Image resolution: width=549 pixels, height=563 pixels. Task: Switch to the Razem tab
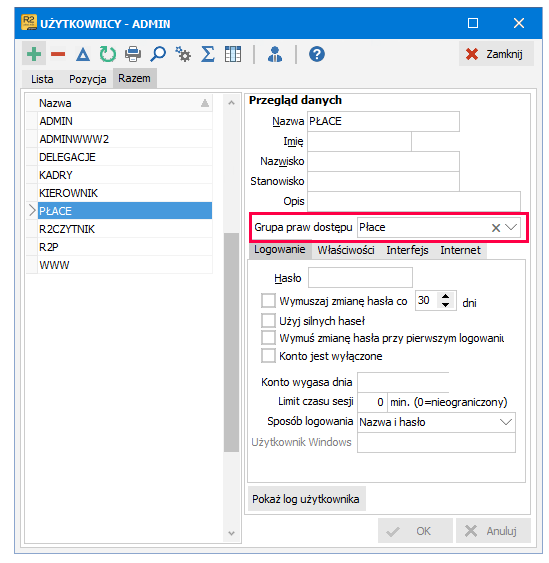pos(134,78)
